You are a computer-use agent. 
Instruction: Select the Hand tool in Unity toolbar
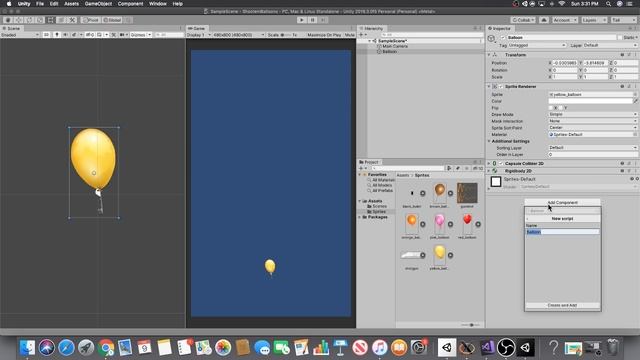tap(8, 20)
